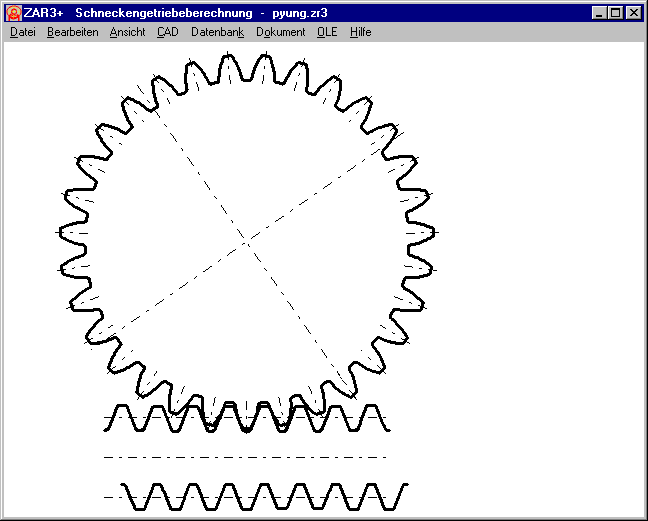Click the topmost tooth of the worm wheel

pyautogui.click(x=246, y=62)
